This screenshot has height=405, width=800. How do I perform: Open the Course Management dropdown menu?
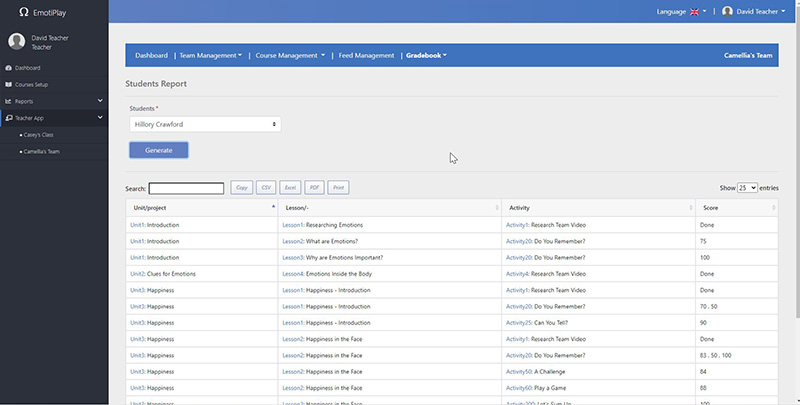click(290, 56)
